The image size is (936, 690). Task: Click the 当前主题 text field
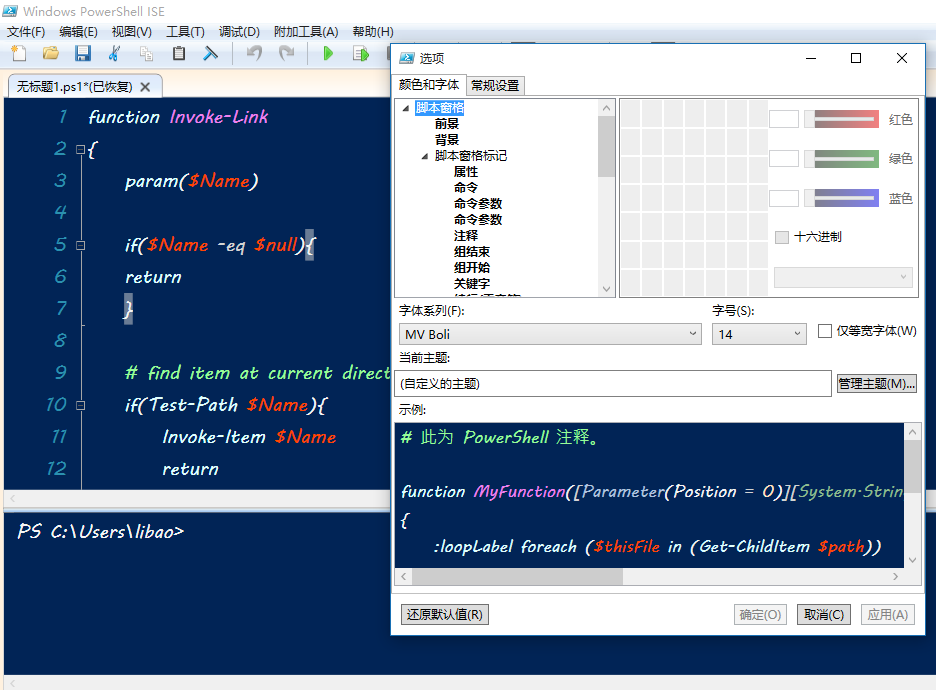(615, 383)
